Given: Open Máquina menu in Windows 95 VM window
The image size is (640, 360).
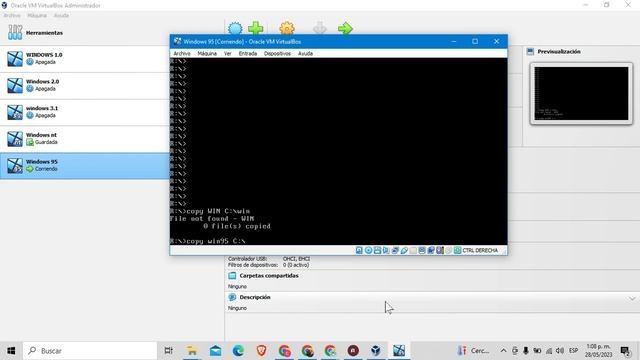Looking at the screenshot, I should click(x=207, y=53).
